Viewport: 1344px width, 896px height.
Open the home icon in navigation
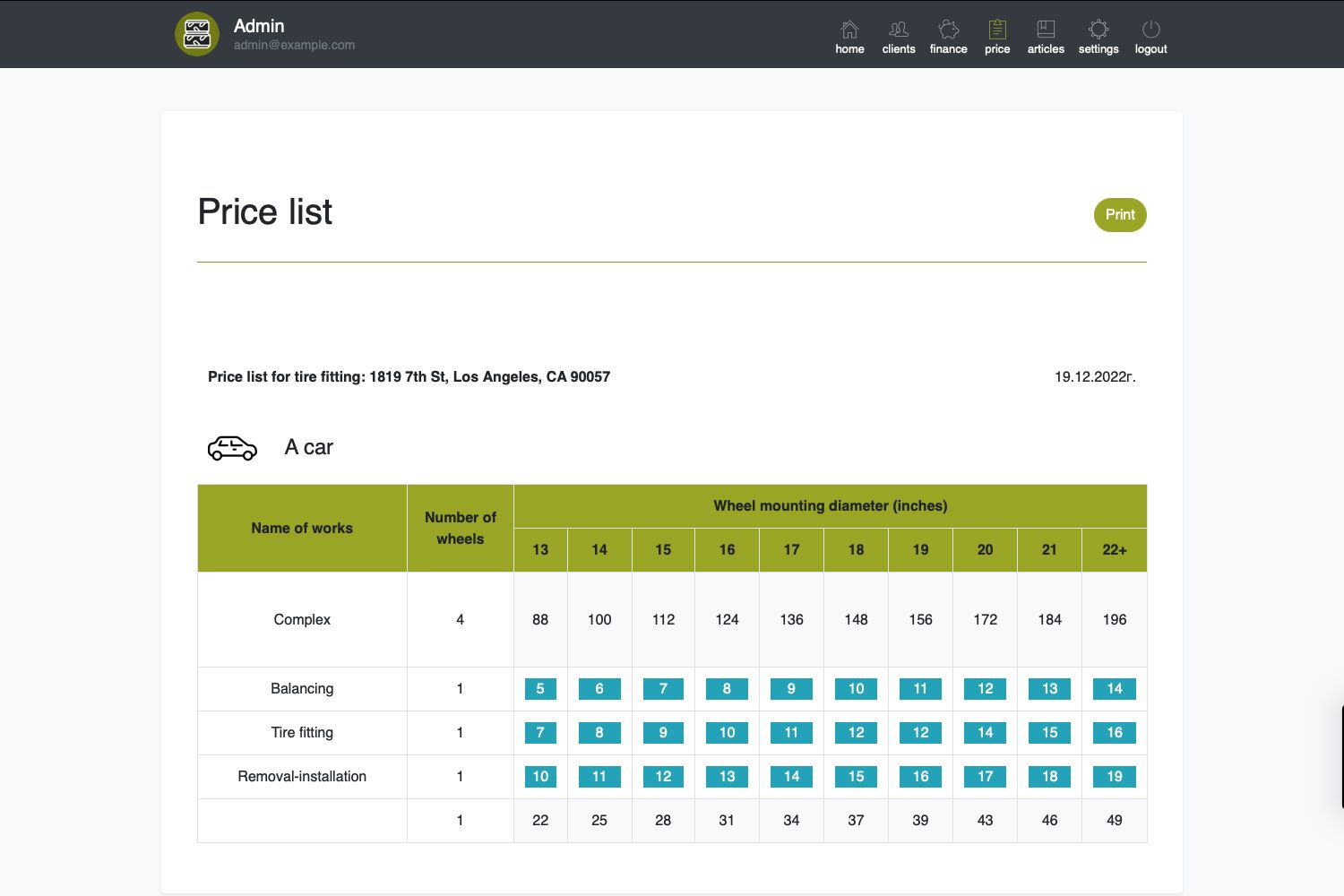pos(849,30)
